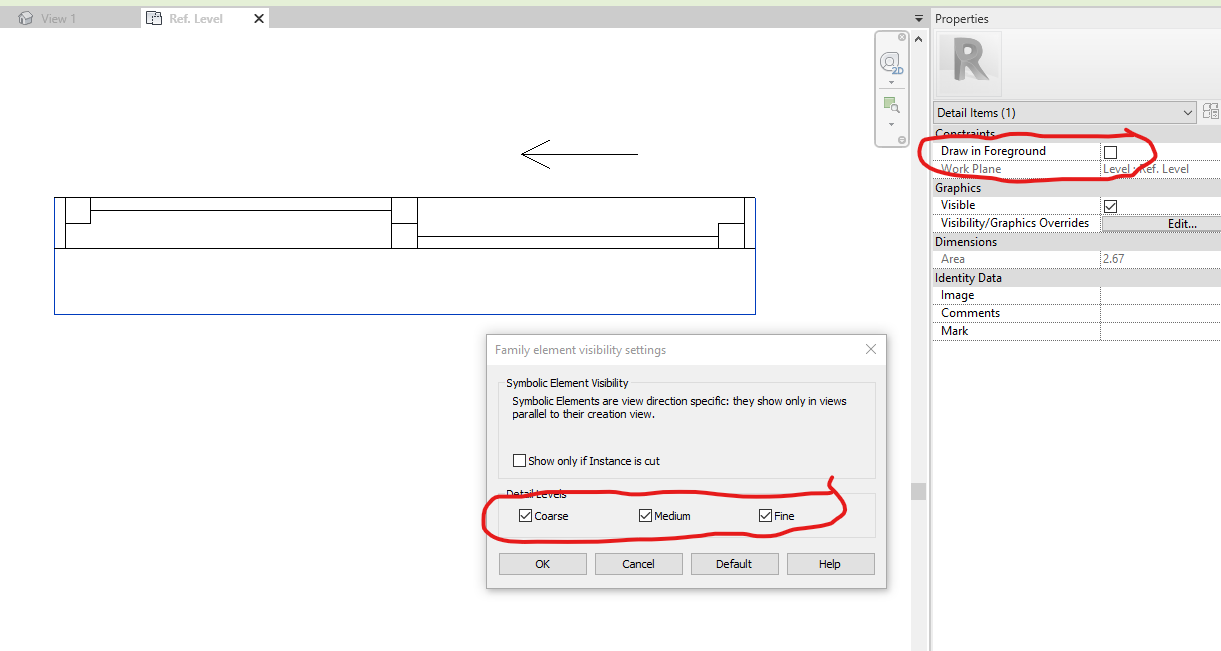The width and height of the screenshot is (1221, 651).
Task: Toggle off the Visible checkbox
Action: click(1110, 205)
